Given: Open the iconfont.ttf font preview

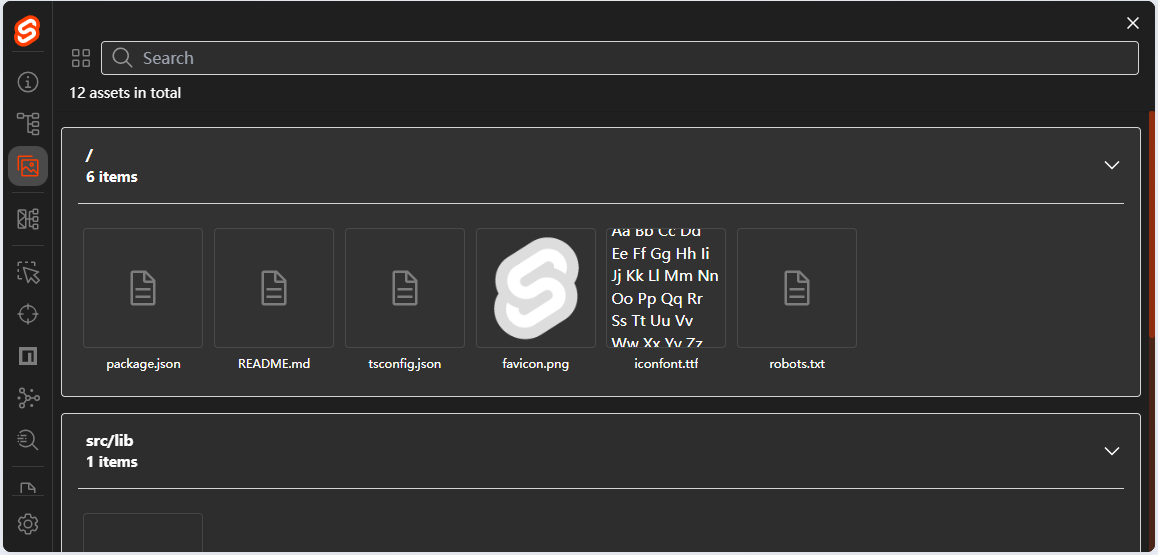Looking at the screenshot, I should click(x=666, y=288).
